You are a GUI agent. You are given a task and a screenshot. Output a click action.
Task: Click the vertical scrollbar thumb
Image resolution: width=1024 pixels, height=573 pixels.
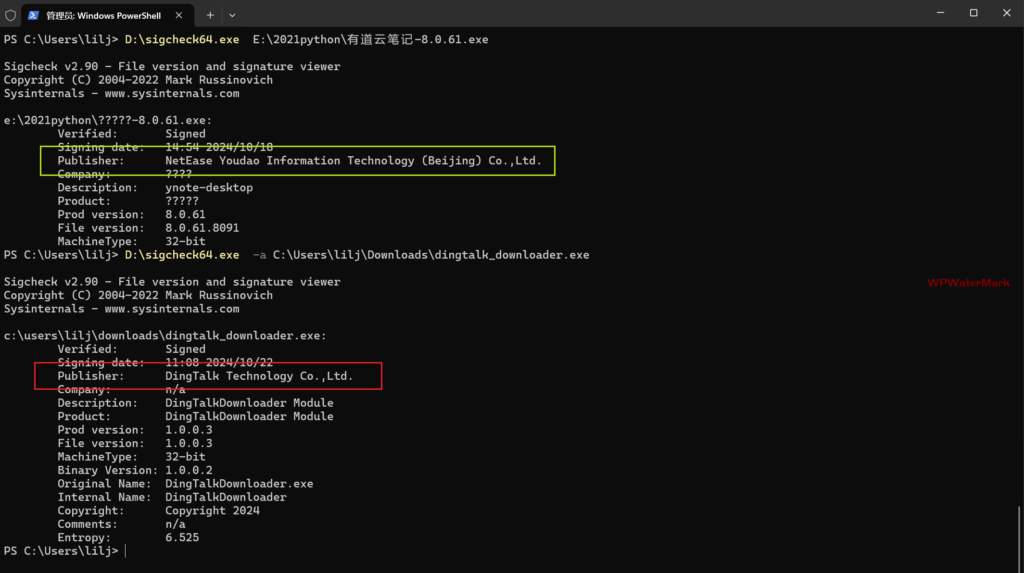(1019, 539)
